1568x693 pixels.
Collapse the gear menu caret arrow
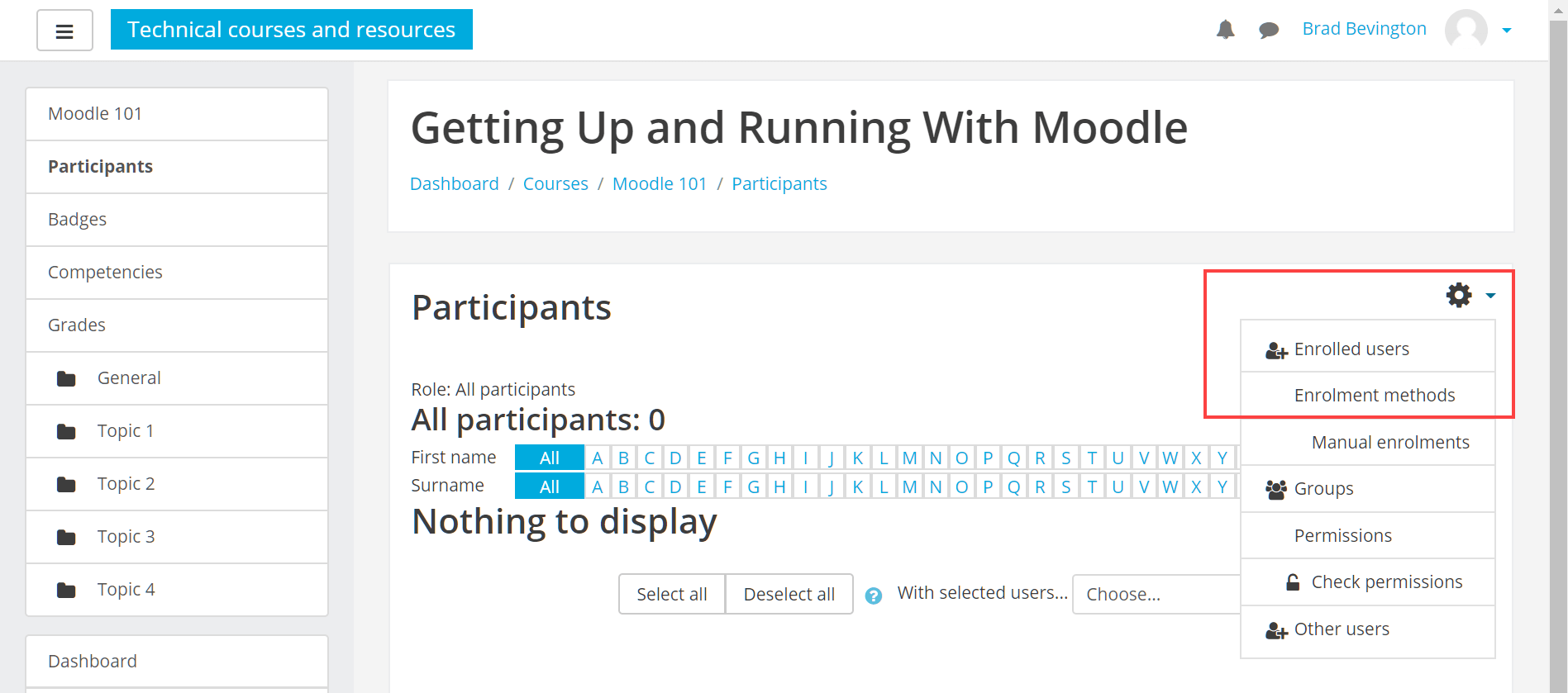[1490, 296]
